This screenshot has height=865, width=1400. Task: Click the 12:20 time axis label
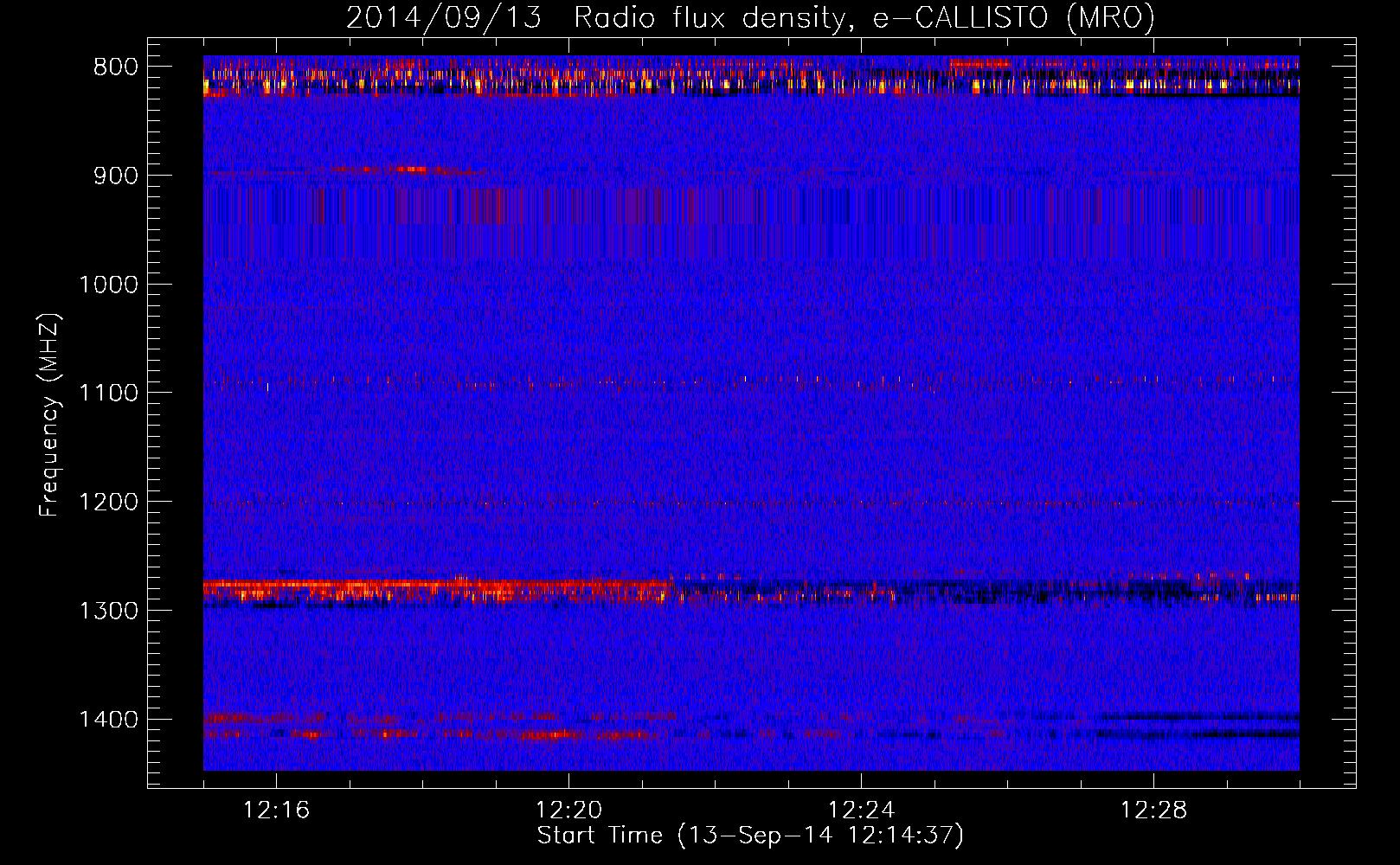pos(568,811)
